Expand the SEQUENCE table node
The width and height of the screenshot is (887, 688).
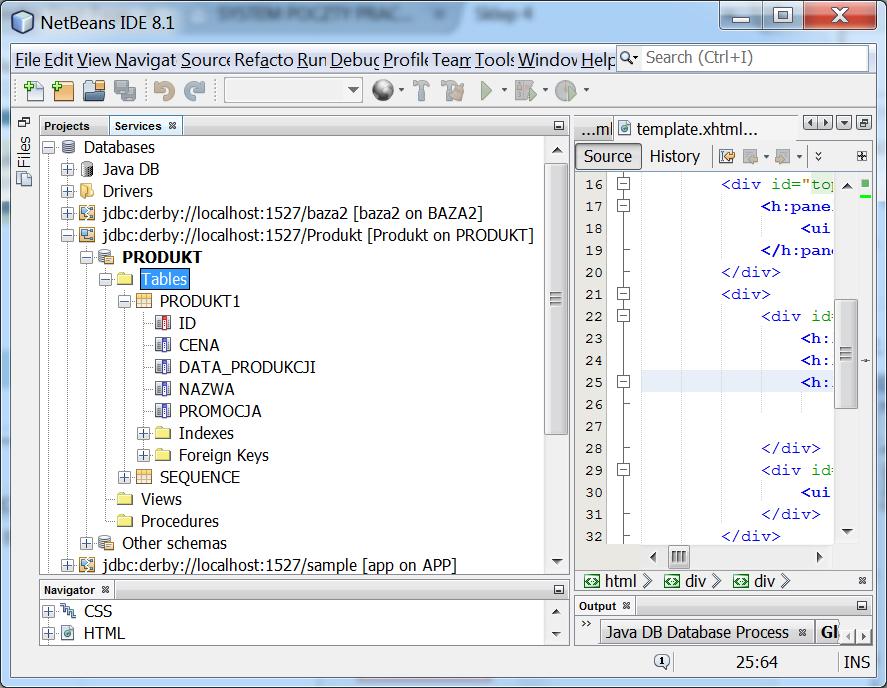[x=124, y=478]
